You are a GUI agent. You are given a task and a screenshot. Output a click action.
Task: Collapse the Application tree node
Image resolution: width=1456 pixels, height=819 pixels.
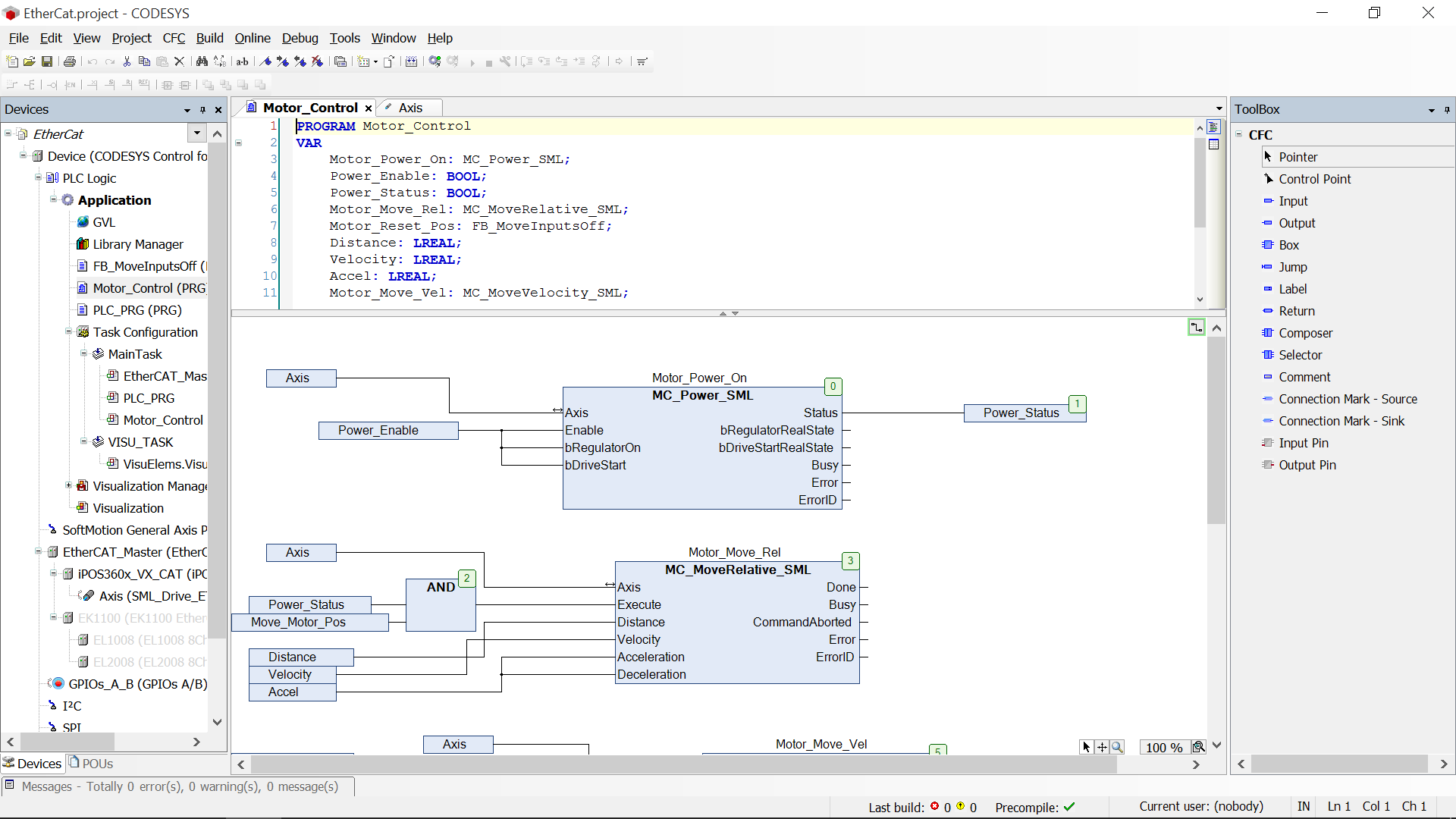(54, 199)
